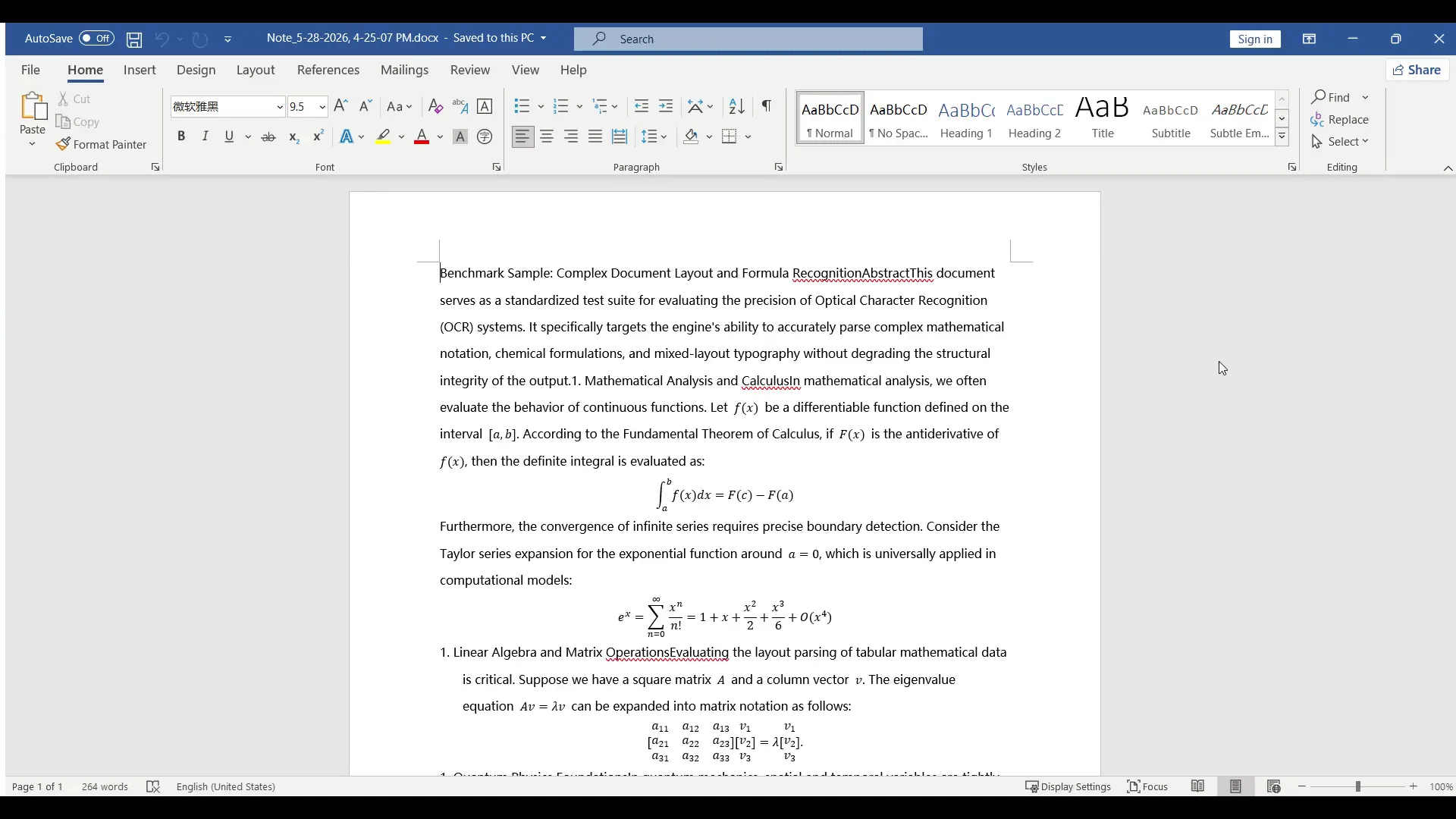Image resolution: width=1456 pixels, height=819 pixels.
Task: Switch to the References tab
Action: (x=328, y=70)
